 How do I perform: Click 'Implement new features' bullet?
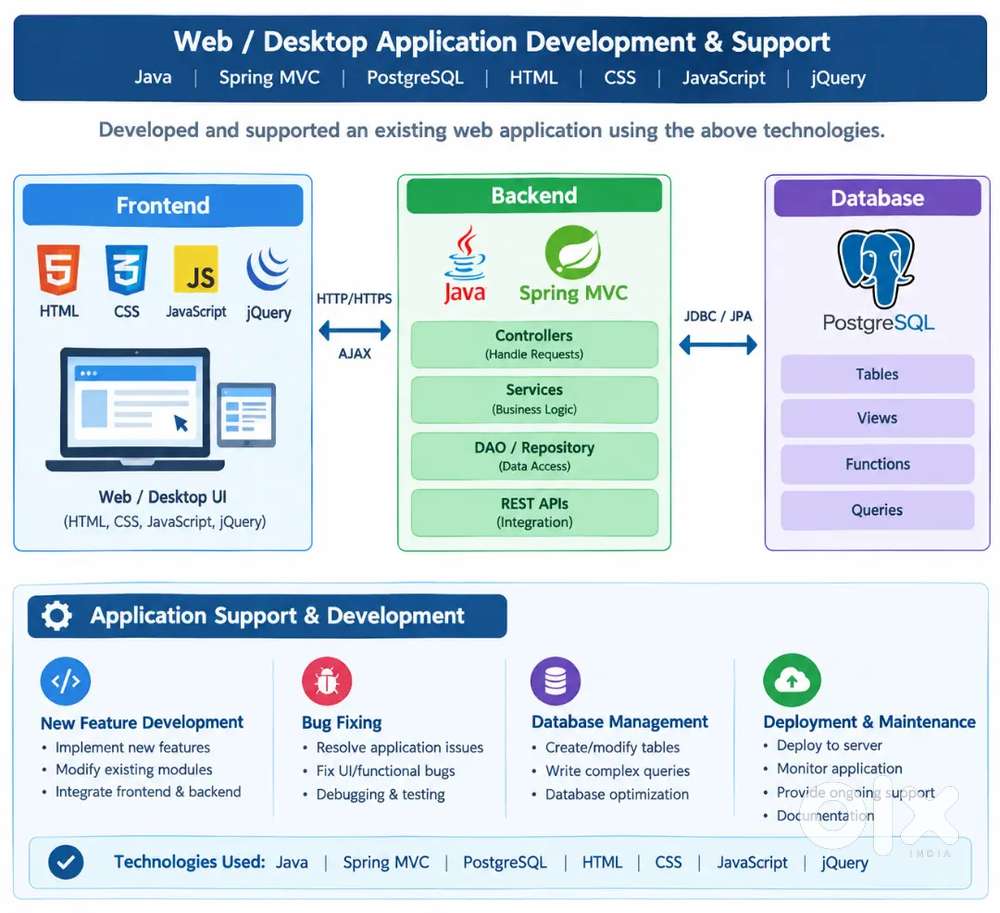point(133,747)
